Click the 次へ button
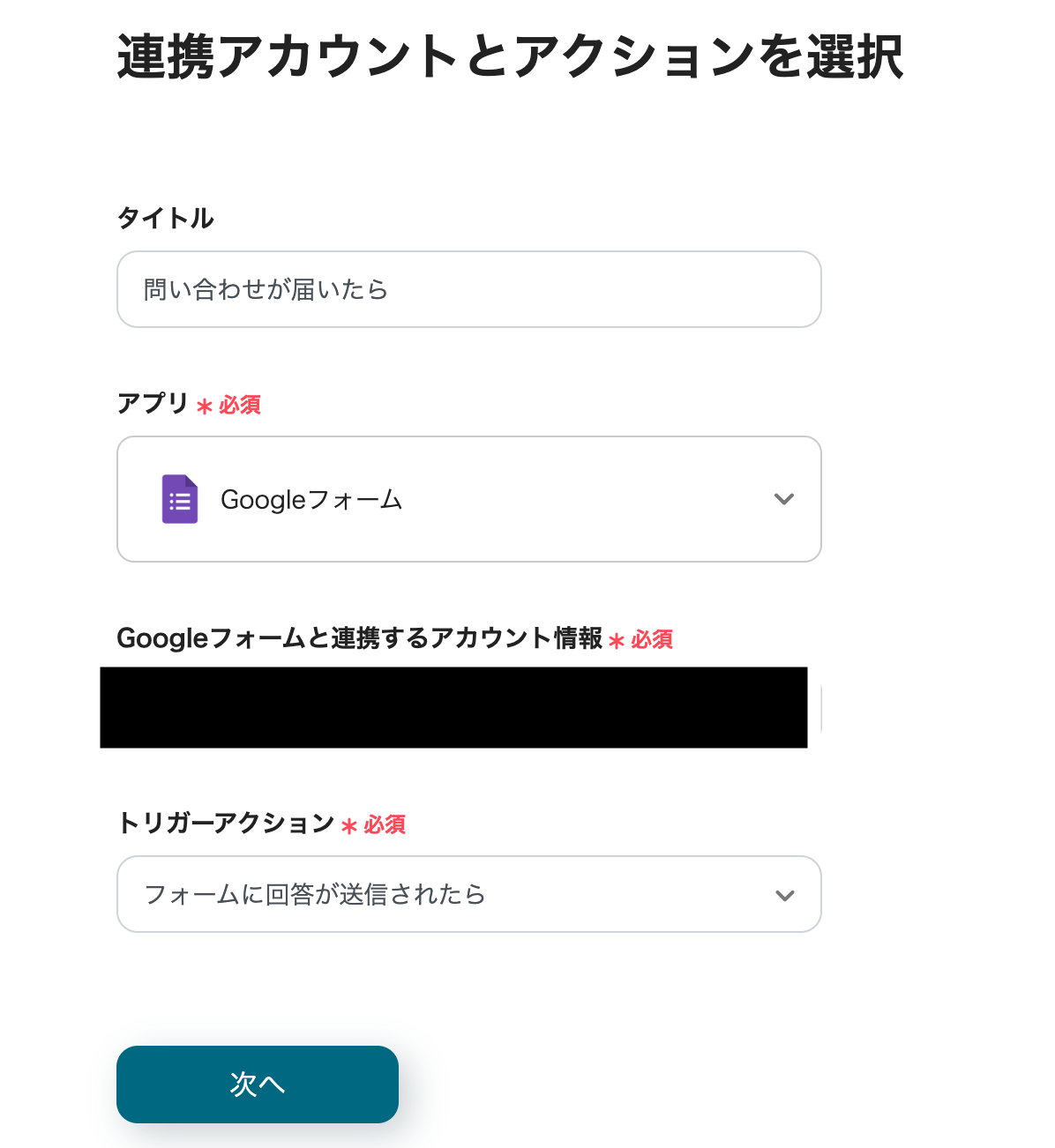The height and width of the screenshot is (1148, 1055). [257, 1085]
